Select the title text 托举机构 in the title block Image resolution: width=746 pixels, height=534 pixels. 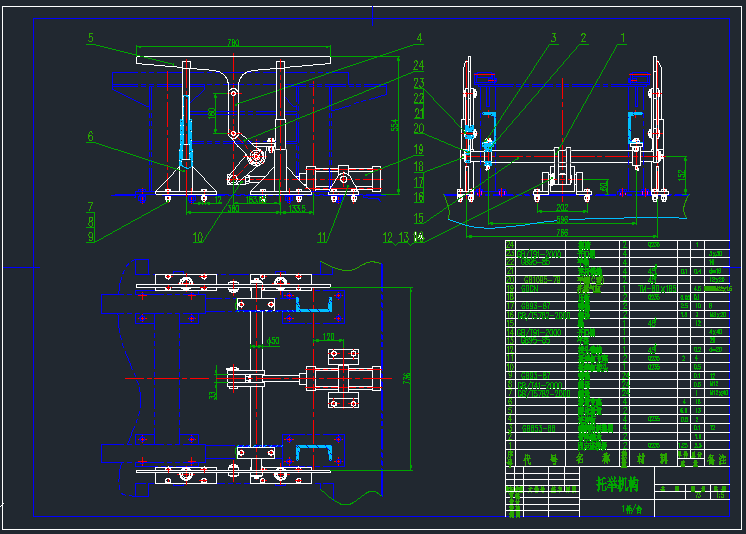click(x=617, y=484)
